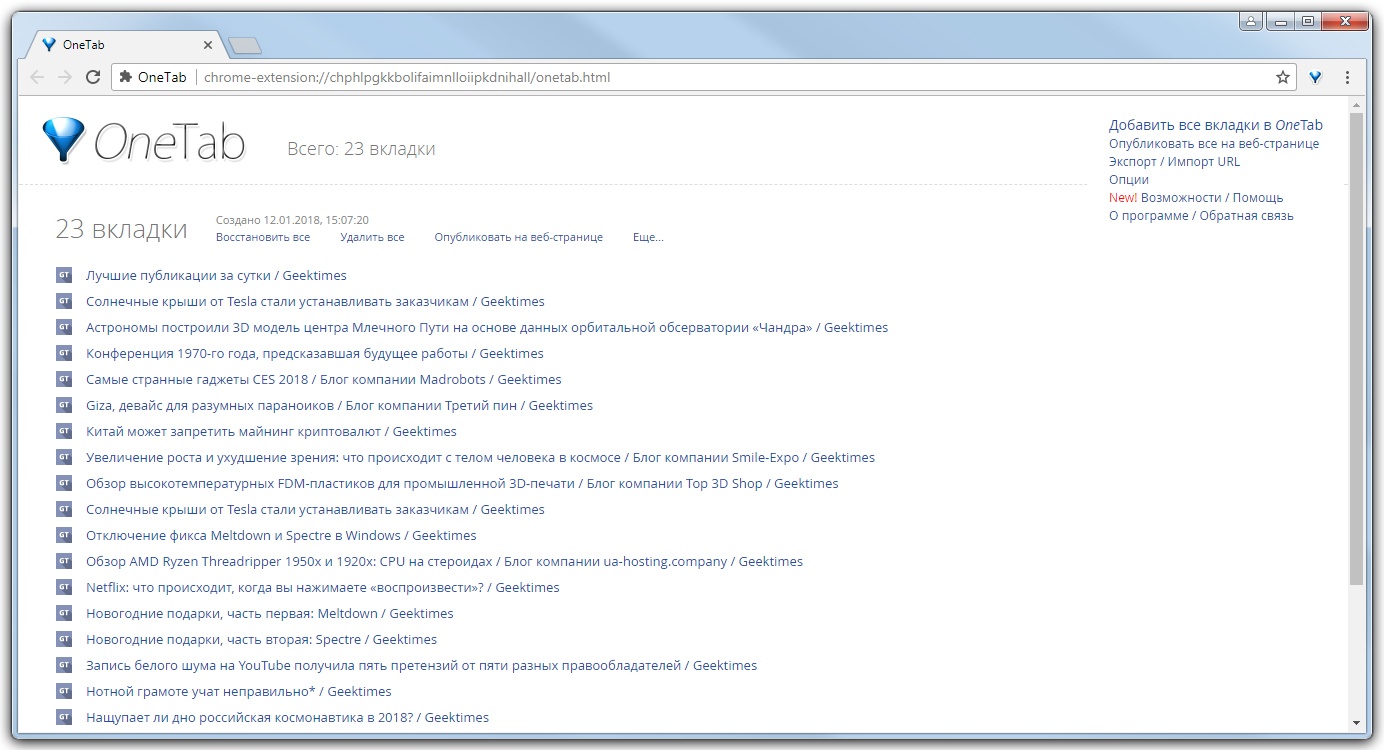Screen dimensions: 1384x750
Task: Open "Нащупает ли дно российская космонавтика" link
Action: (x=287, y=717)
